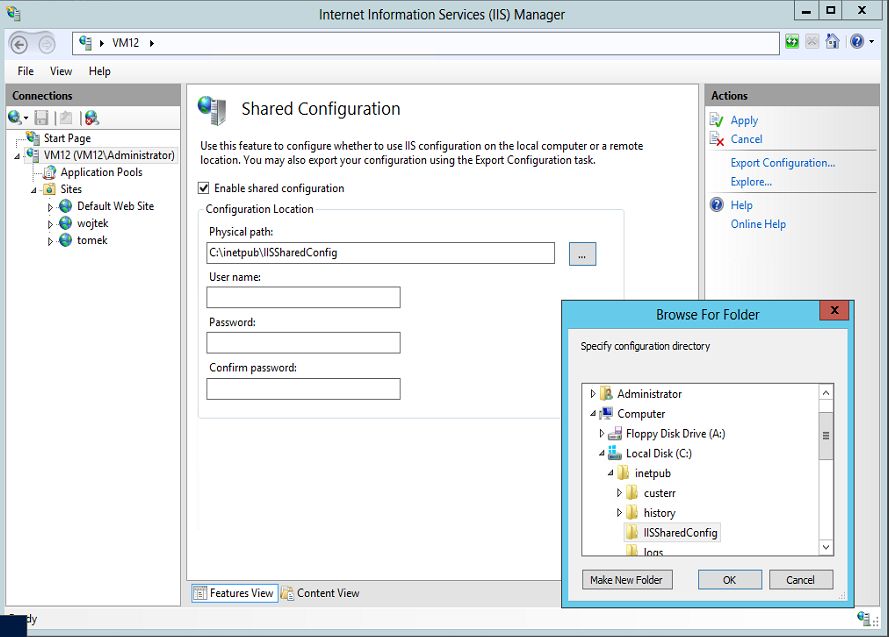Image resolution: width=889 pixels, height=637 pixels.
Task: Click the User name field
Action: pos(303,298)
